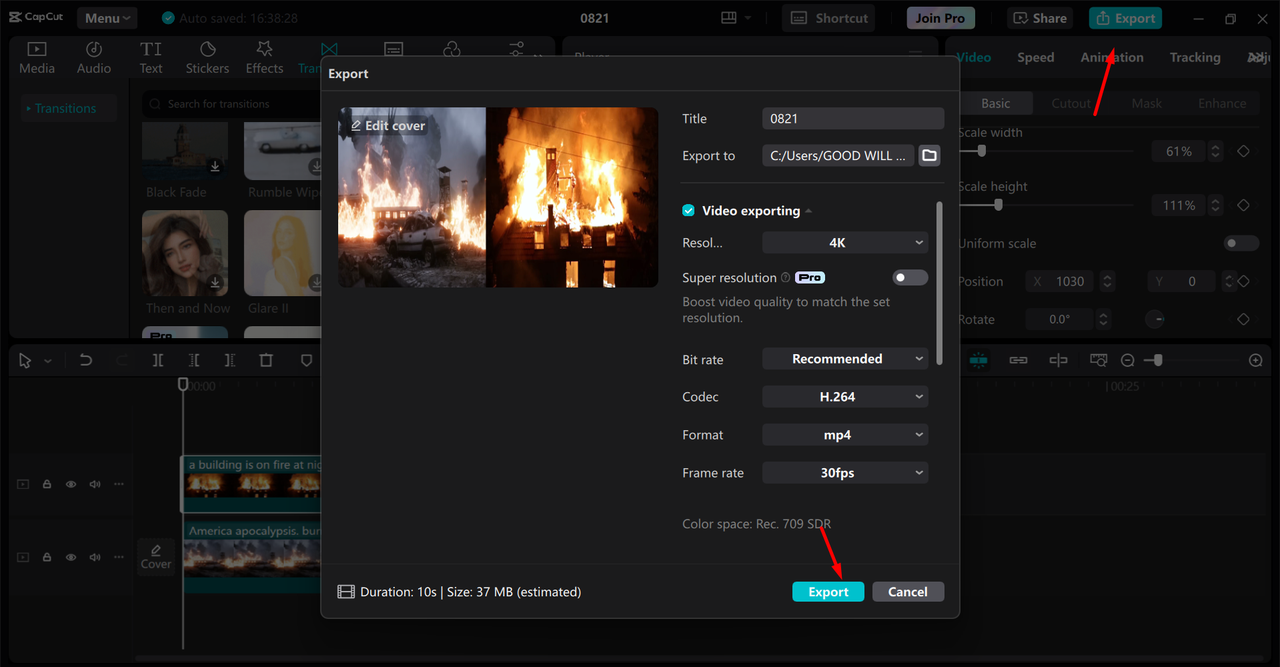Open more options for building fire track

tap(118, 484)
